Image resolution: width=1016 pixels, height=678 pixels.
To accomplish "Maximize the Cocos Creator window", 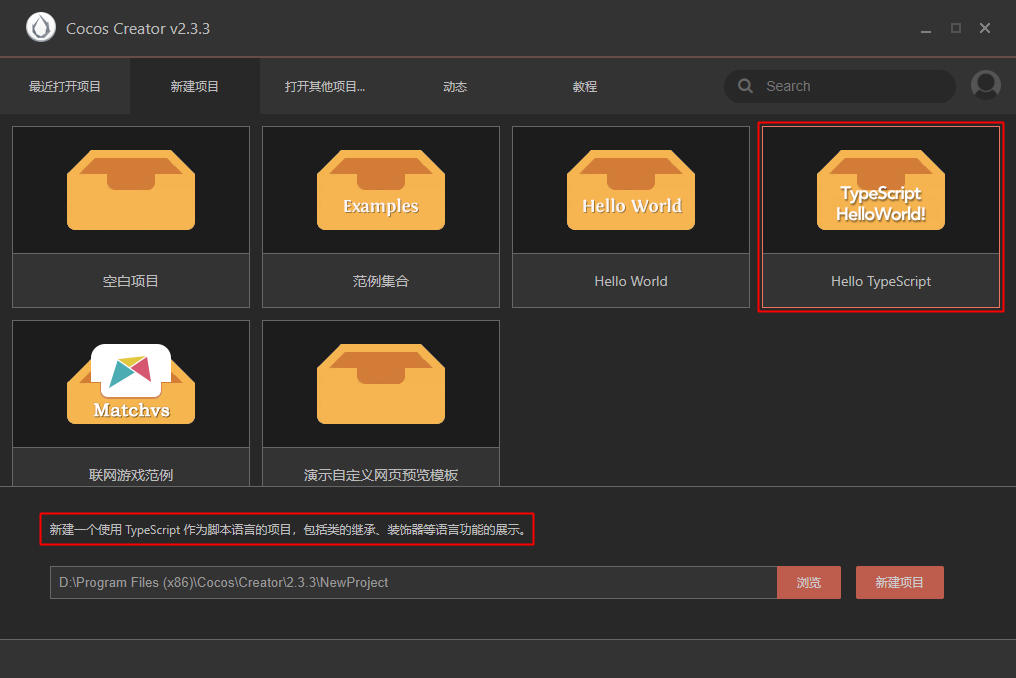I will pyautogui.click(x=956, y=28).
